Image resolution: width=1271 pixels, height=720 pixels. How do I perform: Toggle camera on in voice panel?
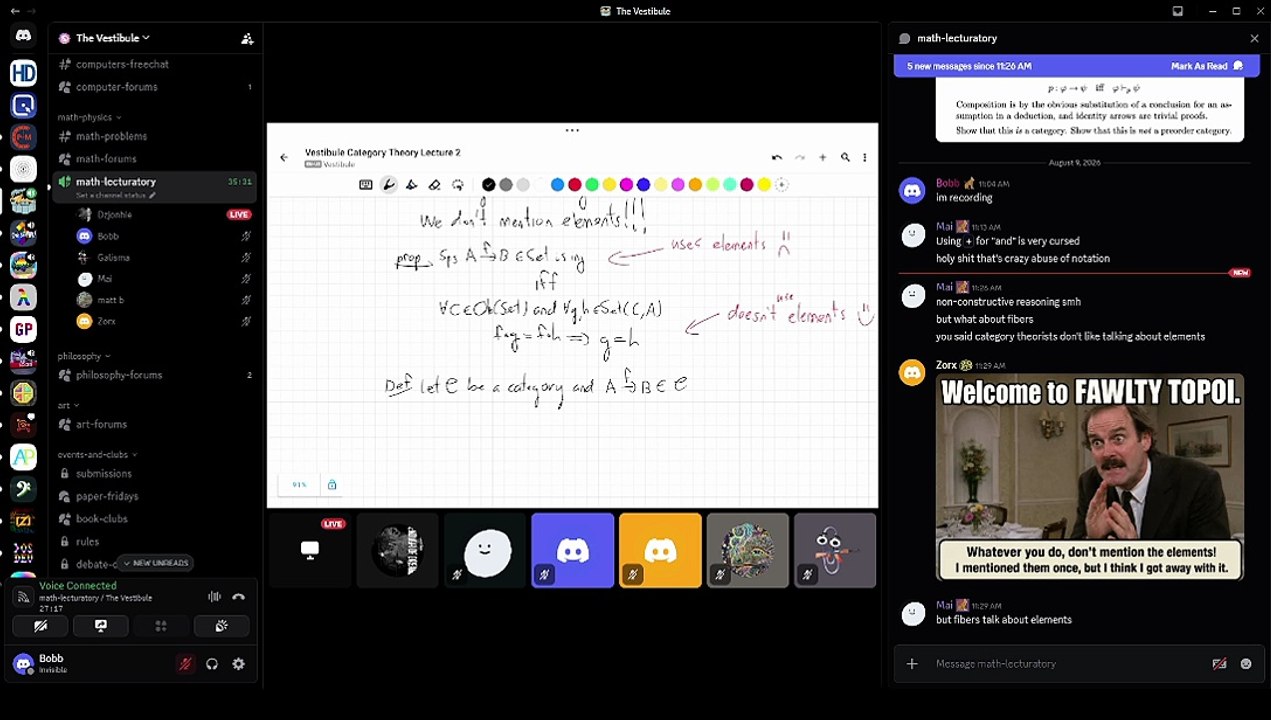click(40, 626)
